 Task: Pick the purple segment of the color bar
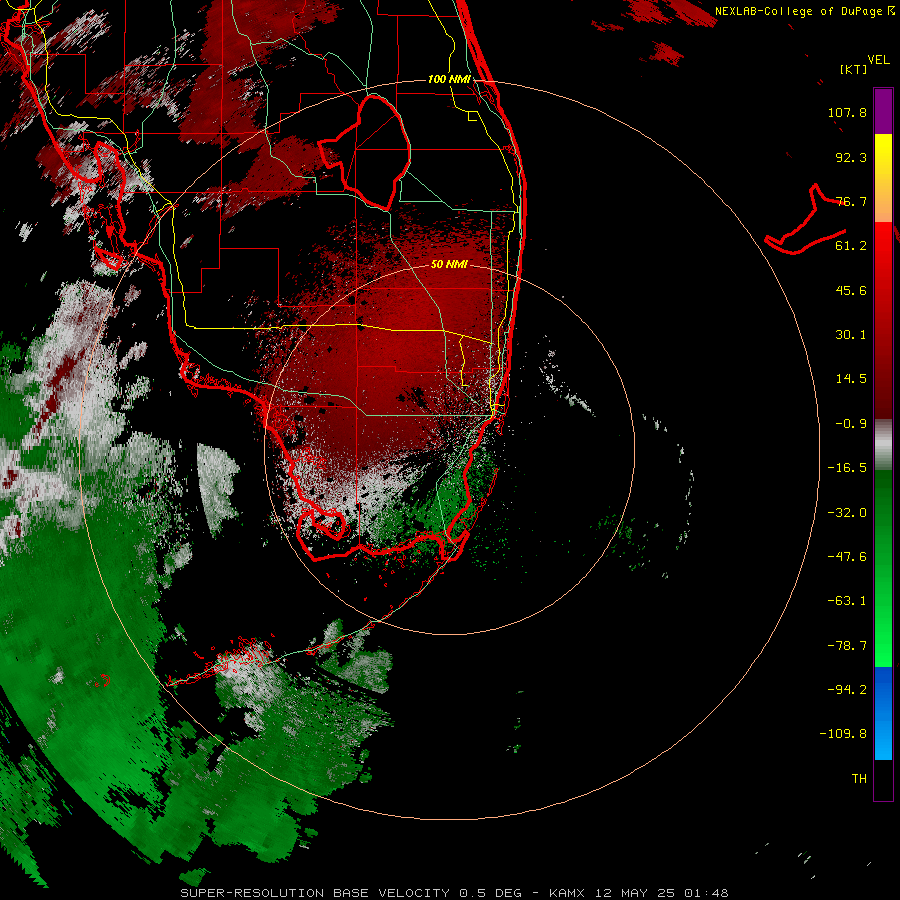pyautogui.click(x=883, y=111)
